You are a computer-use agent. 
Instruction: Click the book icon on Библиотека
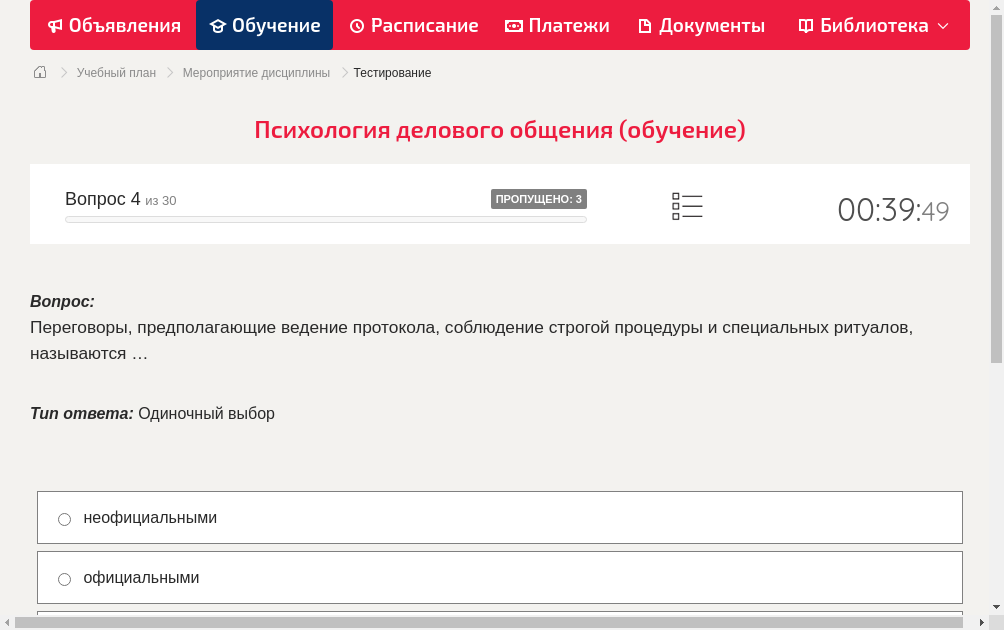point(805,25)
